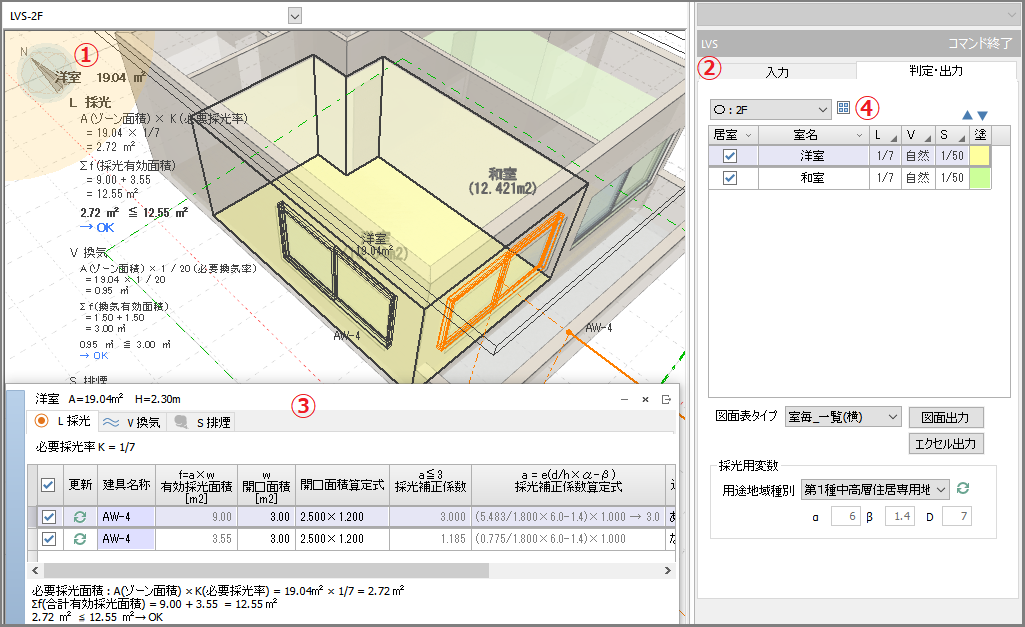Click the refresh icon in the first AW-4 row
The width and height of the screenshot is (1025, 627).
coord(81,517)
